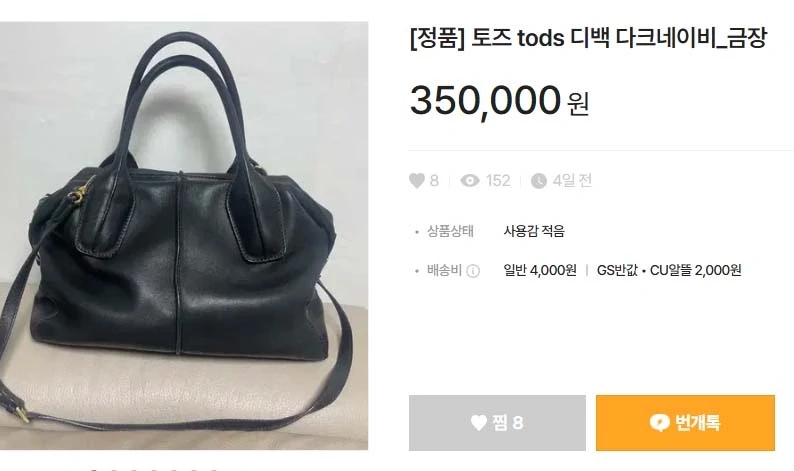Toggle the 찜 8 wishlist button
The width and height of the screenshot is (794, 471).
pos(497,423)
